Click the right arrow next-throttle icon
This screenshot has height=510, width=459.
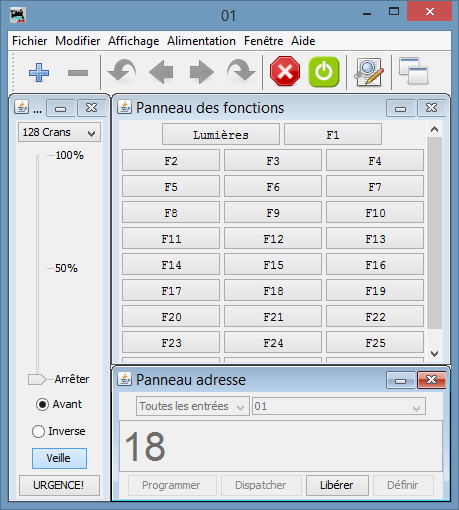point(201,72)
